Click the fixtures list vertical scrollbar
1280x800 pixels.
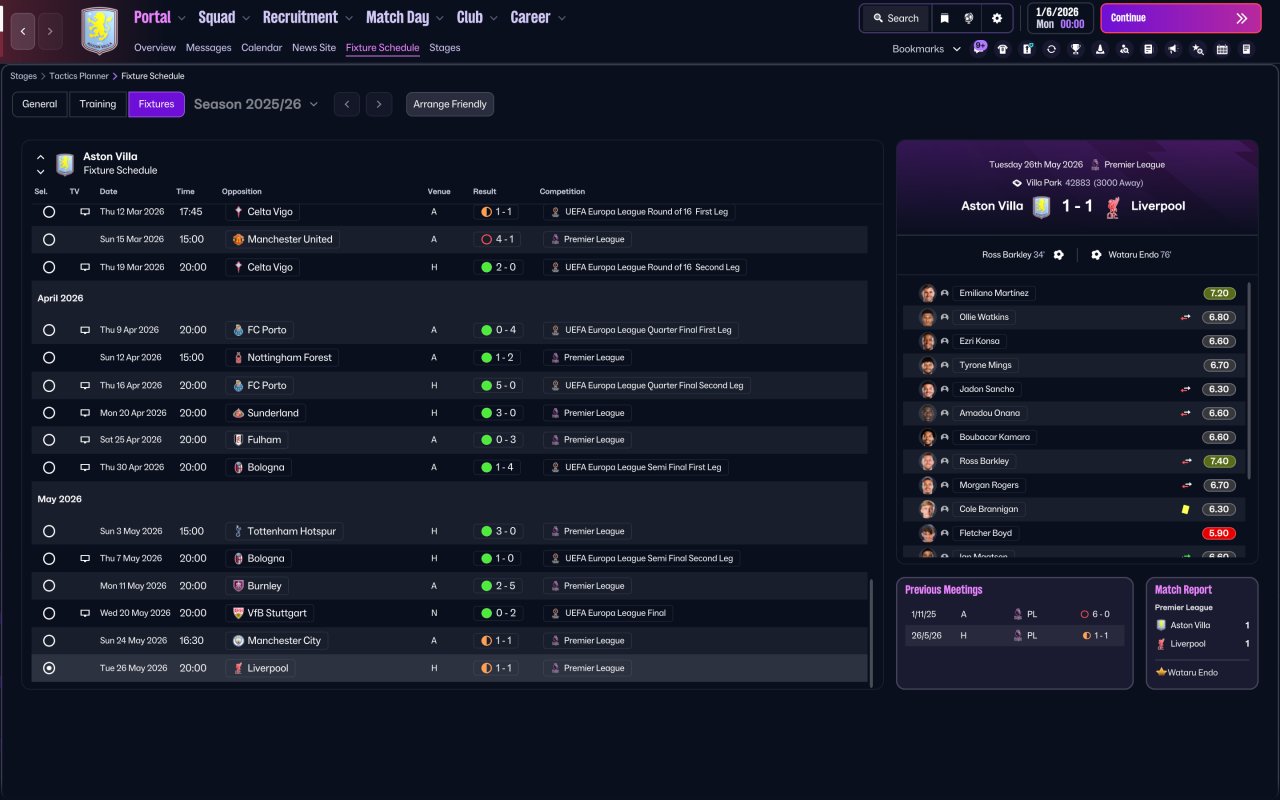pyautogui.click(x=872, y=633)
